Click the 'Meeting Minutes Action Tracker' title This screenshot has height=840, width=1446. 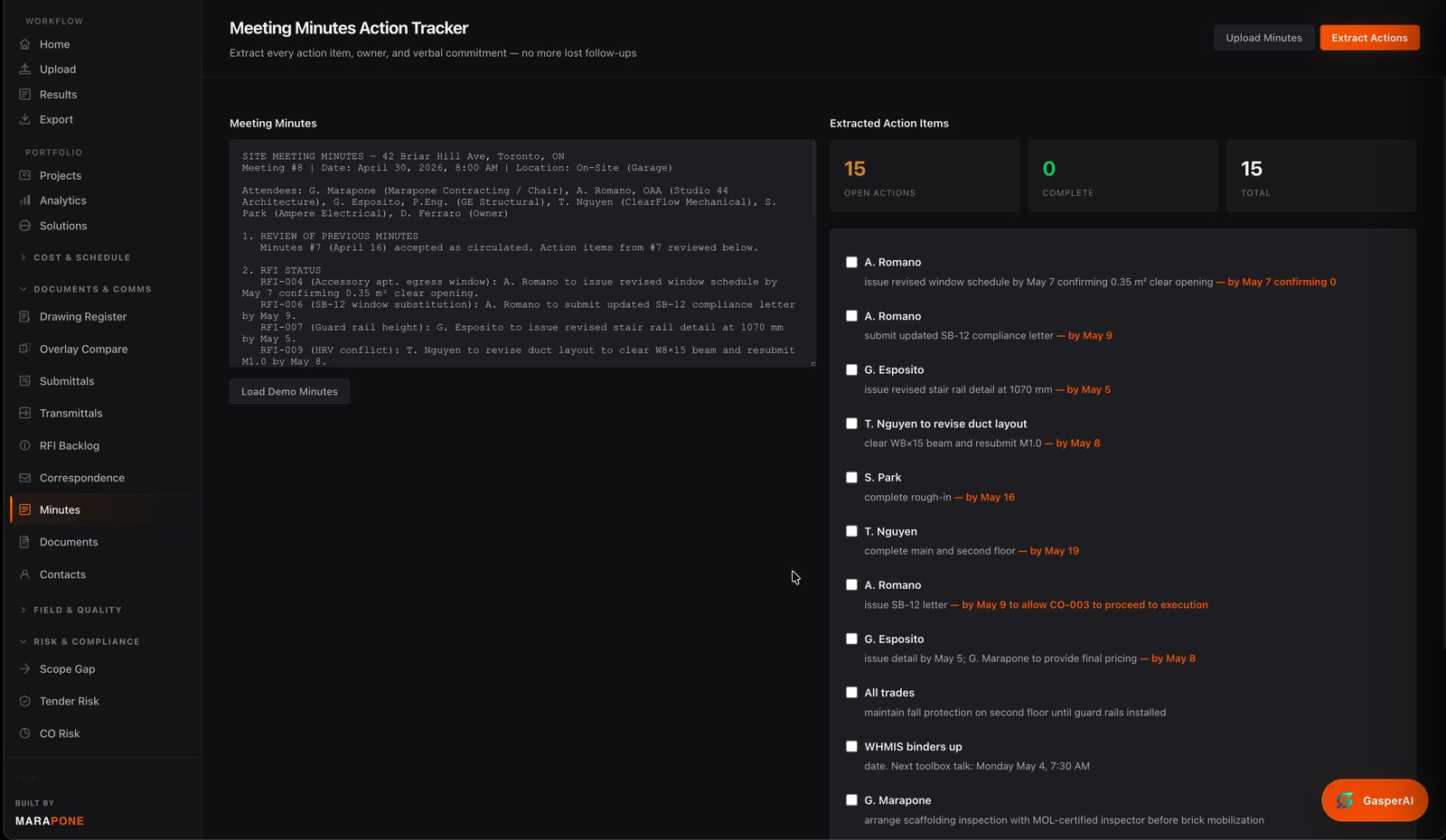349,28
